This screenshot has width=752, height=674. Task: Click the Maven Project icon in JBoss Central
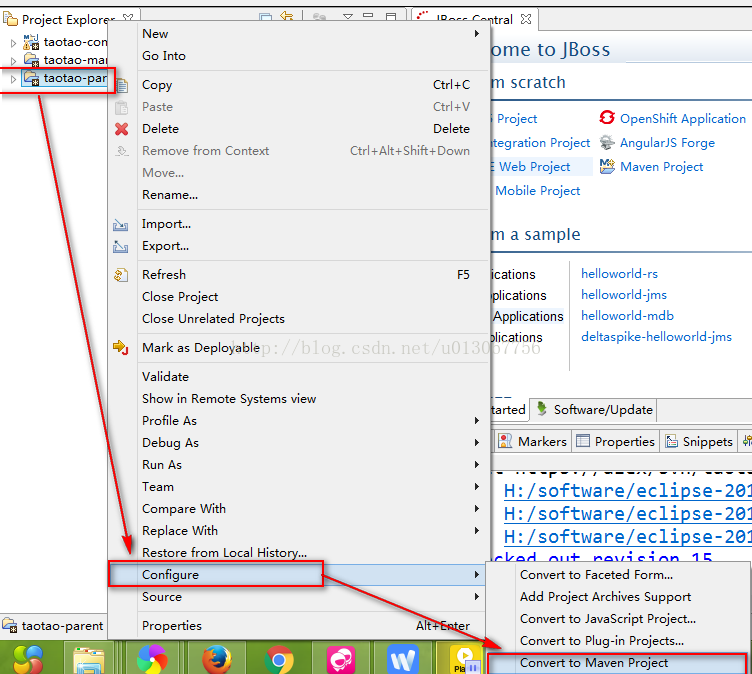[607, 166]
